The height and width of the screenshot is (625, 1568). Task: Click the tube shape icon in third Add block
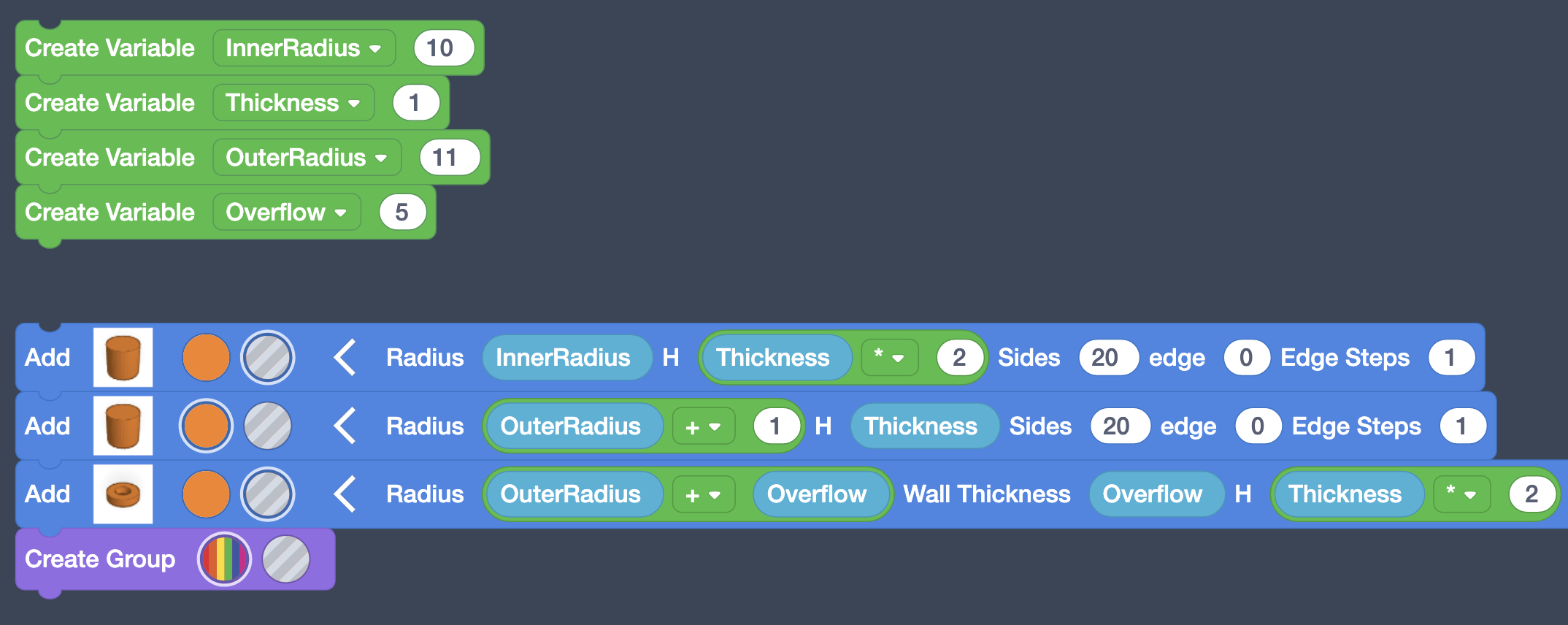tap(123, 494)
